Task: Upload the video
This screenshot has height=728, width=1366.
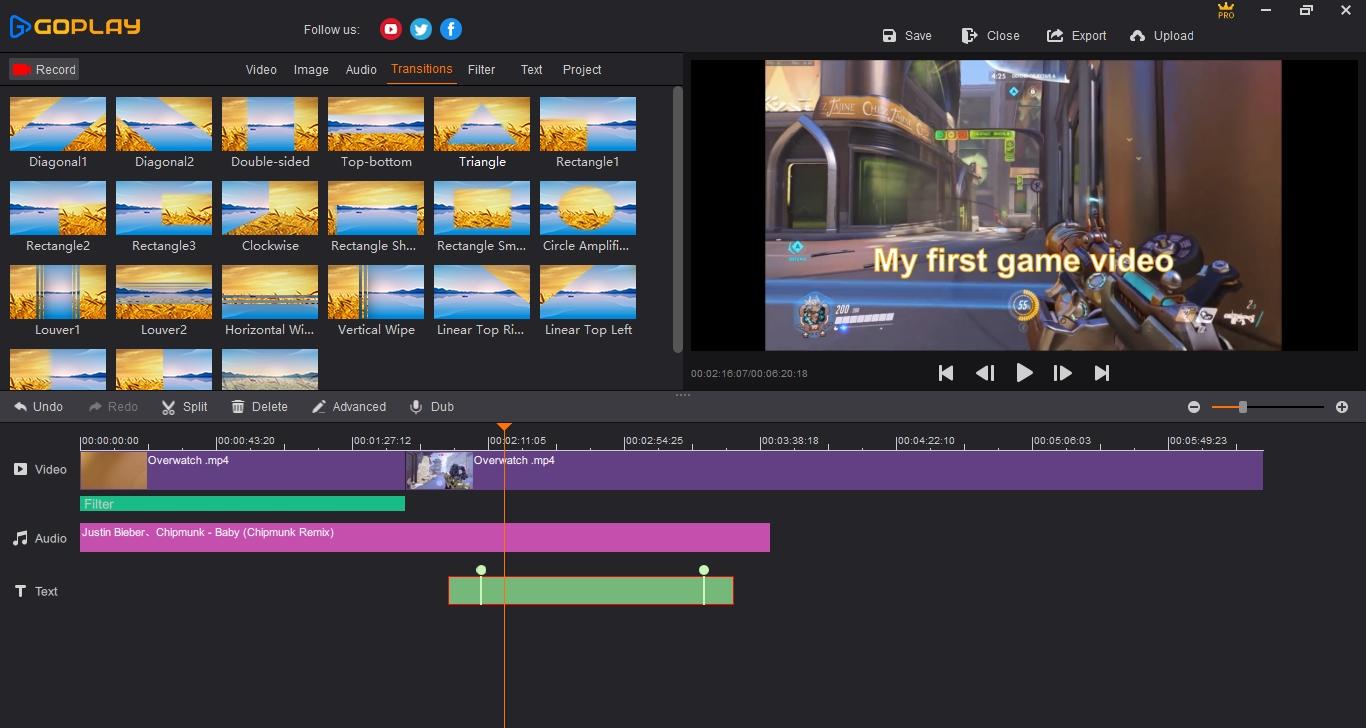Action: coord(1161,35)
